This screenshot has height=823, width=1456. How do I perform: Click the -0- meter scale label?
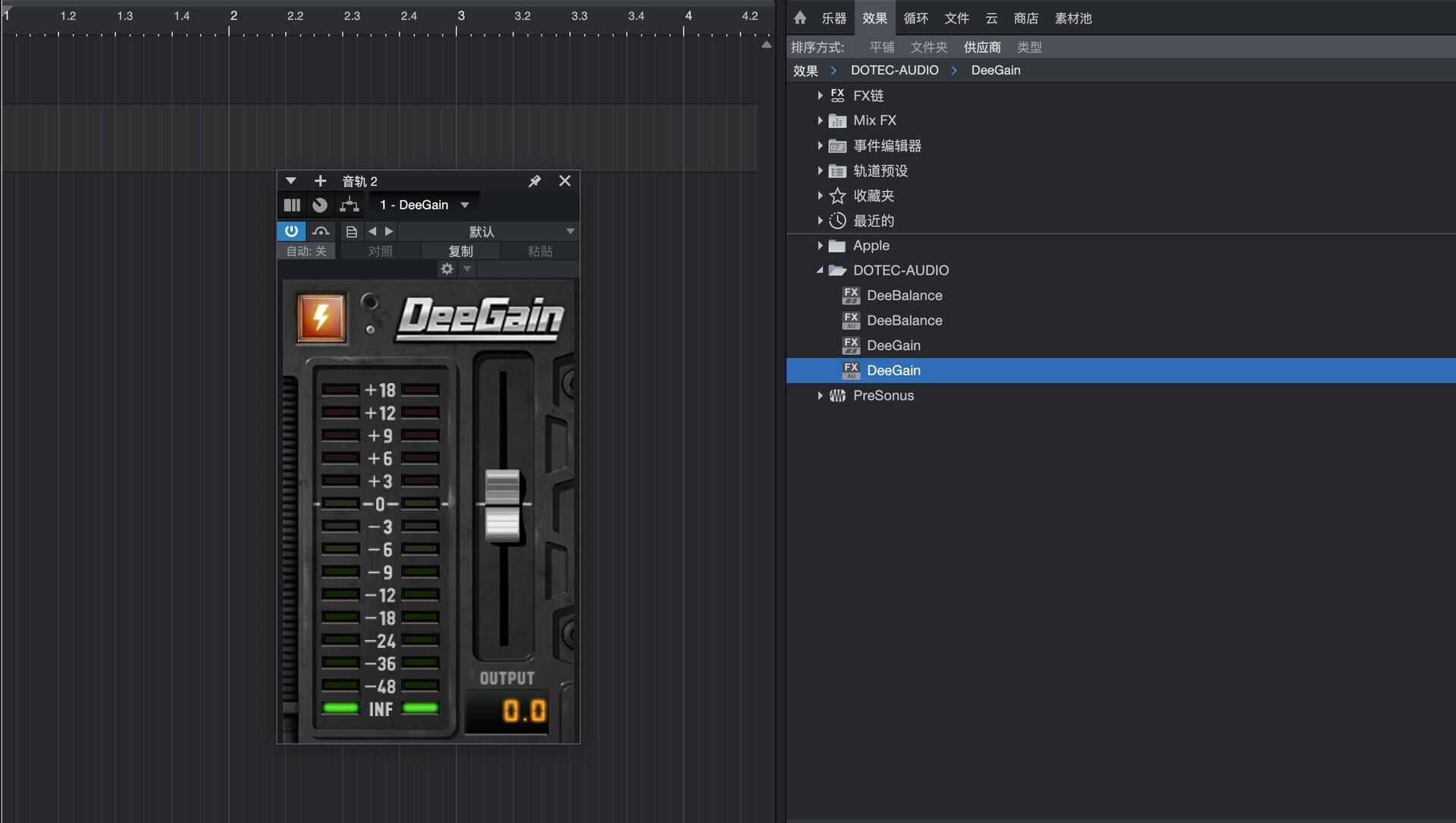click(380, 504)
